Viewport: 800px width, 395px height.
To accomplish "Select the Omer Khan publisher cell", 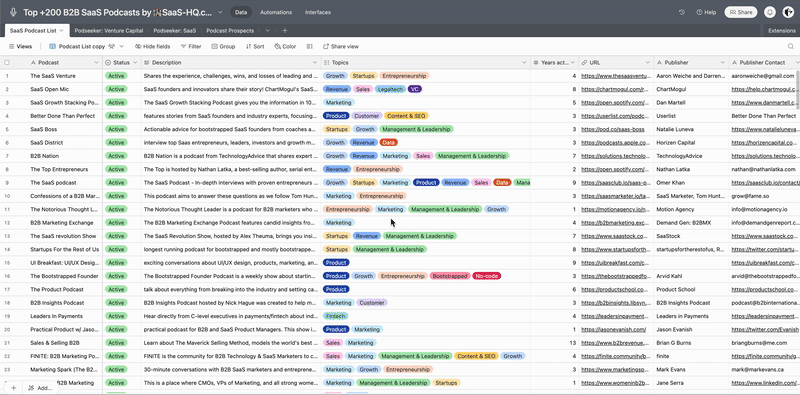I will [x=691, y=182].
